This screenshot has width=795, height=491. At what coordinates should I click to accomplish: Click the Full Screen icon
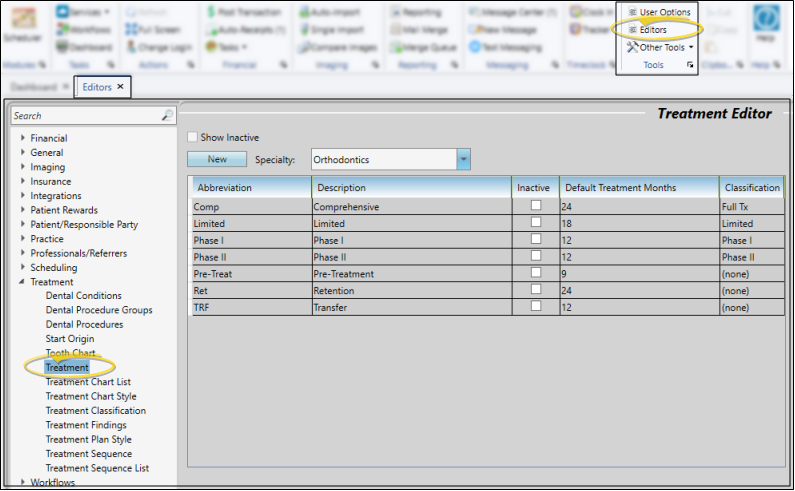point(153,29)
